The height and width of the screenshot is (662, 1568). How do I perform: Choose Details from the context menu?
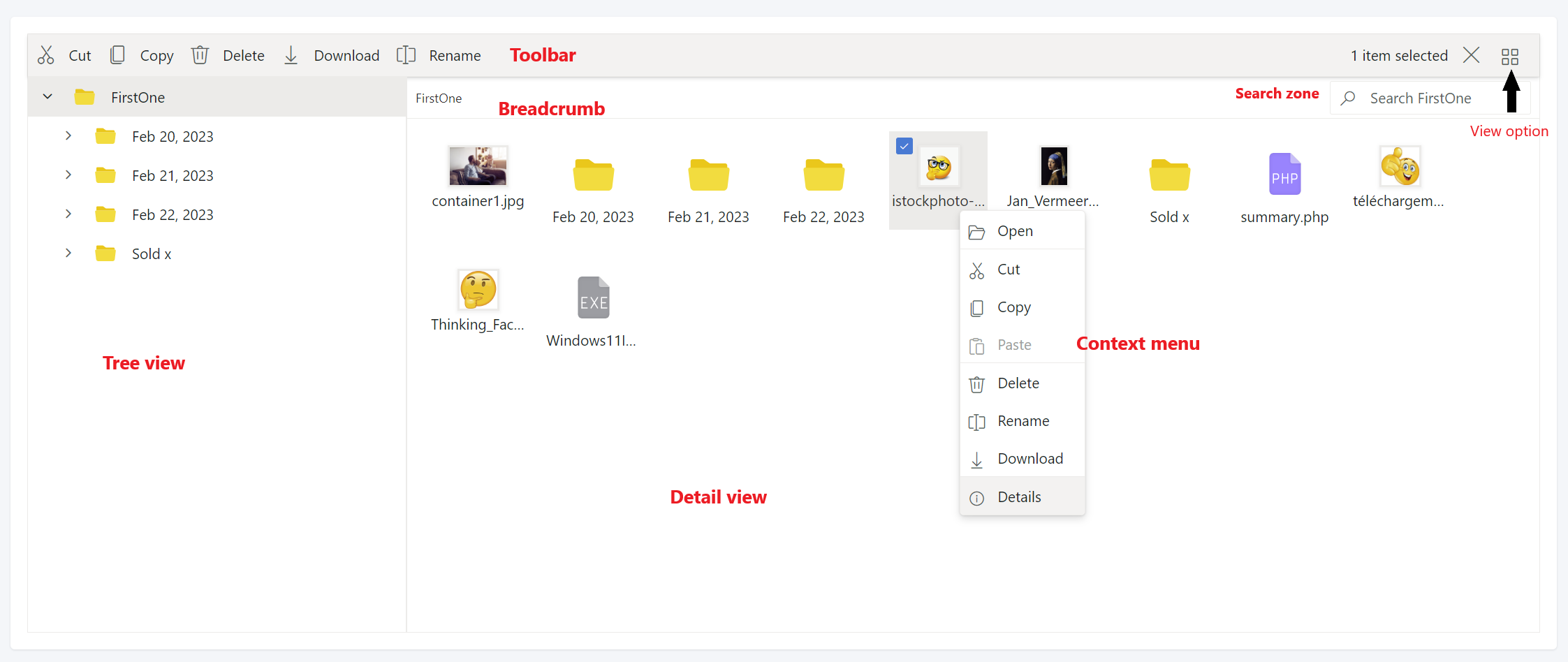point(1019,497)
